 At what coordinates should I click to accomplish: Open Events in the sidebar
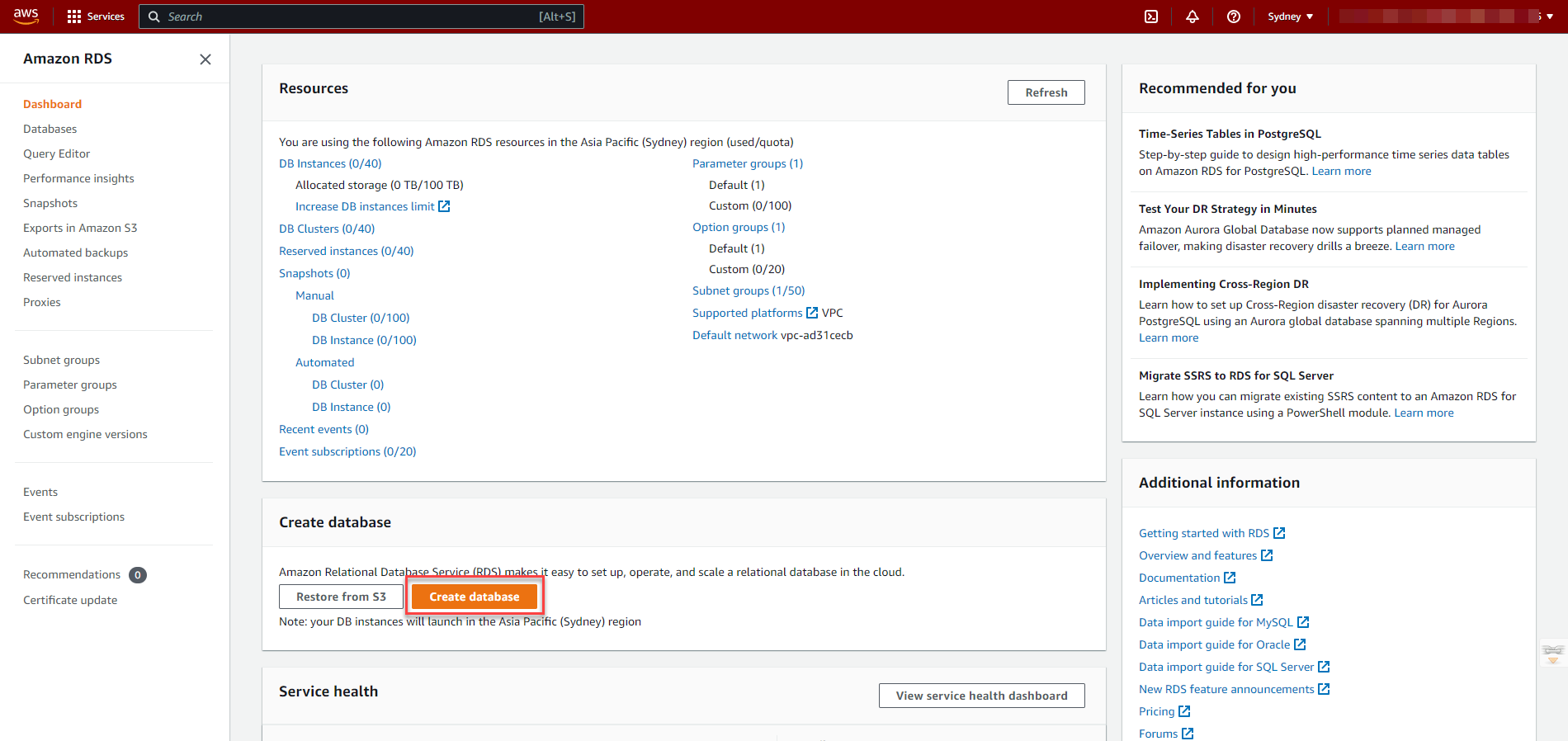tap(40, 492)
